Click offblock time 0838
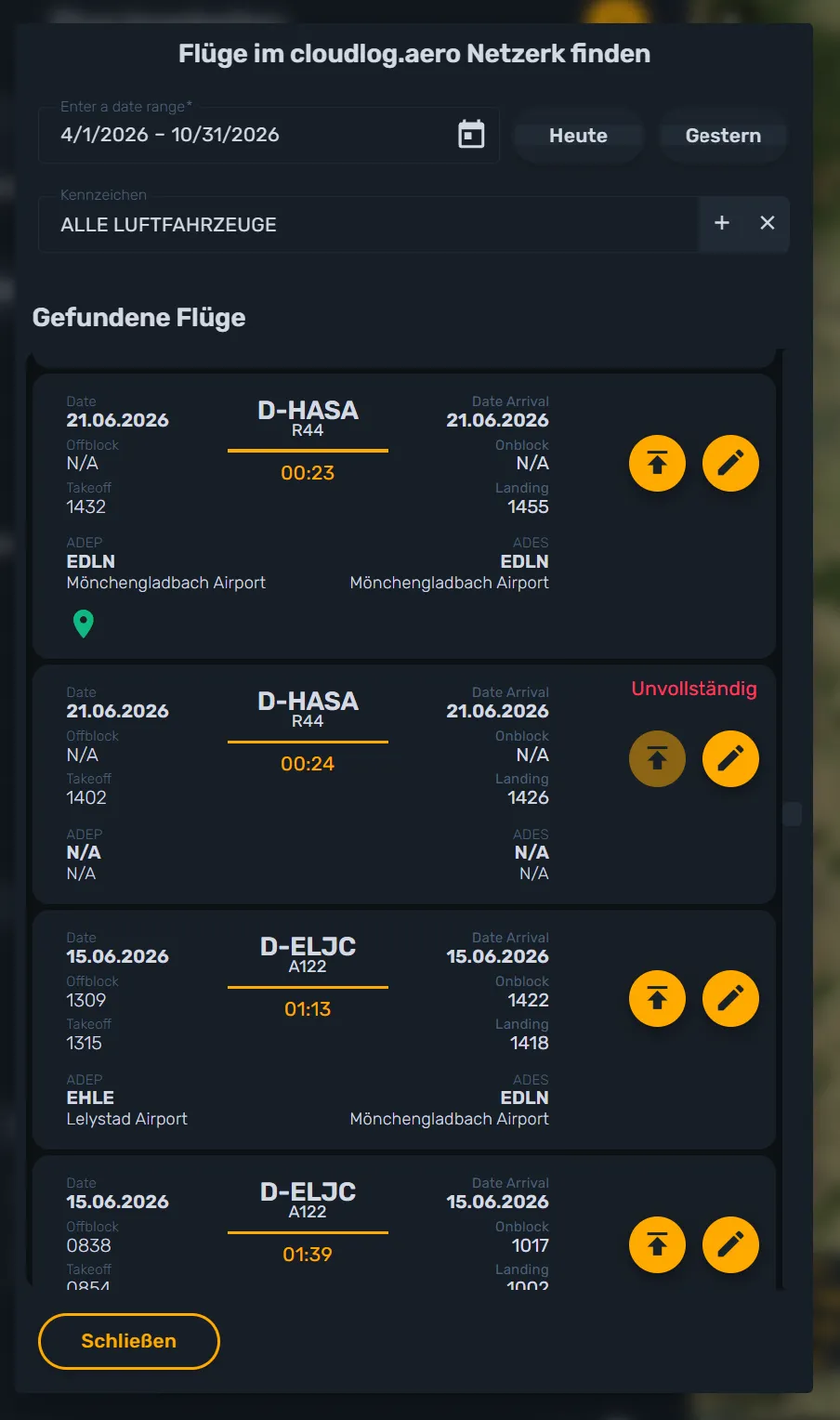The width and height of the screenshot is (840, 1420). pos(88,1245)
